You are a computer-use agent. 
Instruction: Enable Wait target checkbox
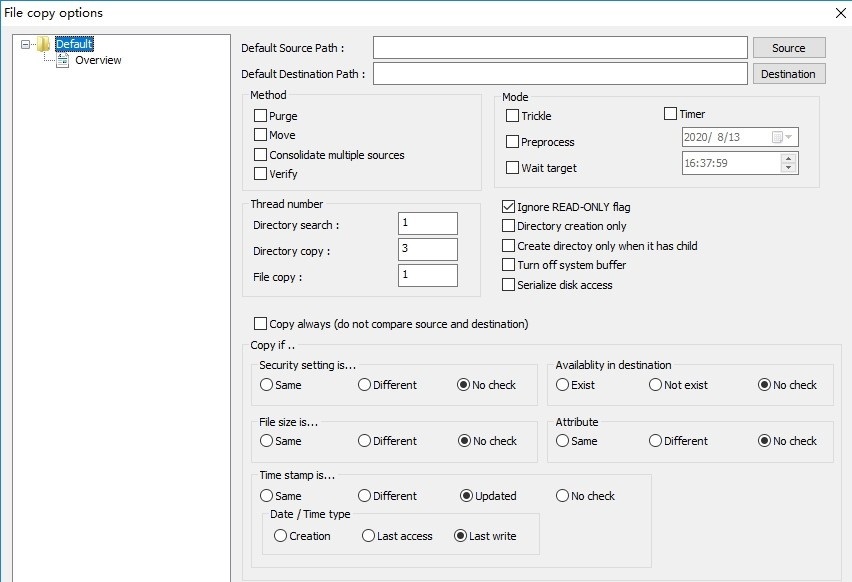pyautogui.click(x=512, y=168)
